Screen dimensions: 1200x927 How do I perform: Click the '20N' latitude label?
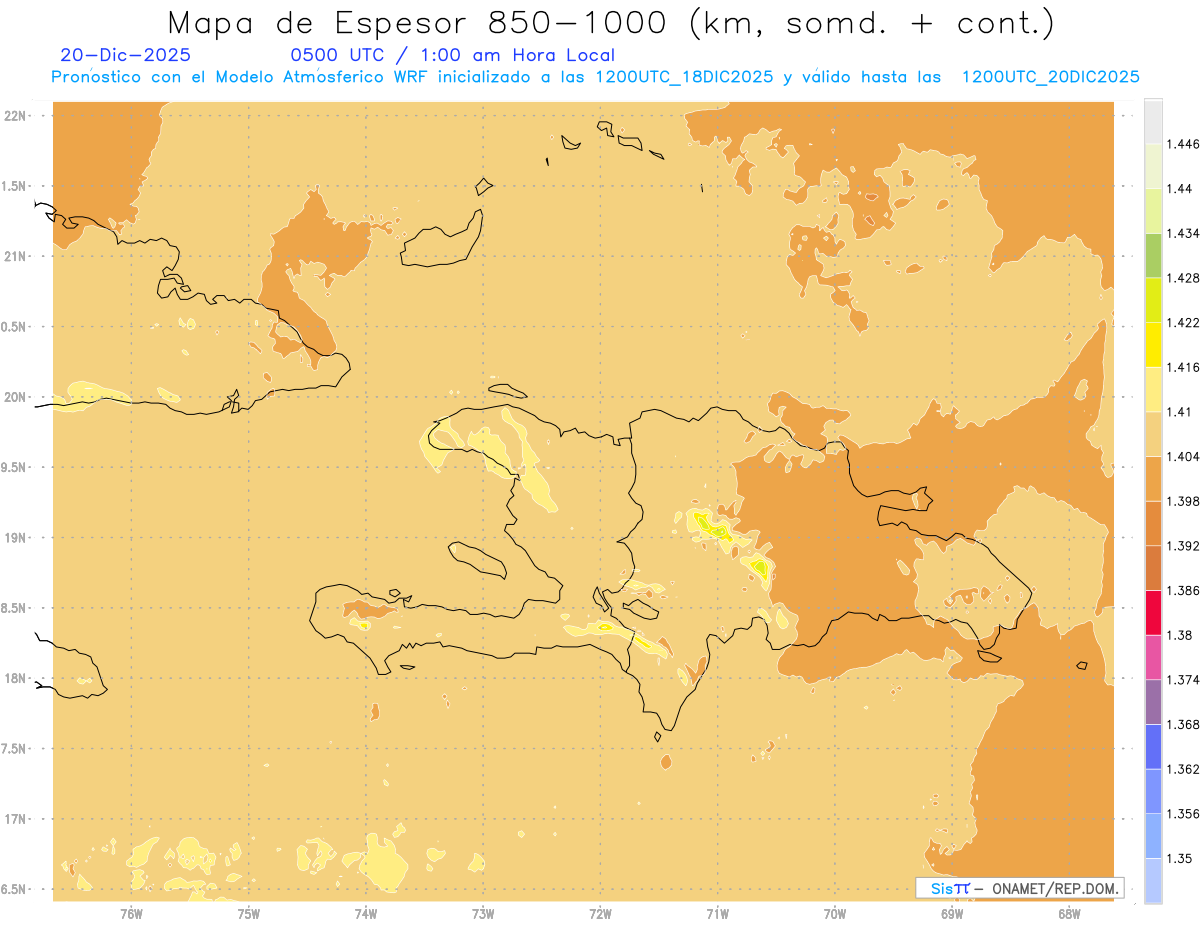16,397
